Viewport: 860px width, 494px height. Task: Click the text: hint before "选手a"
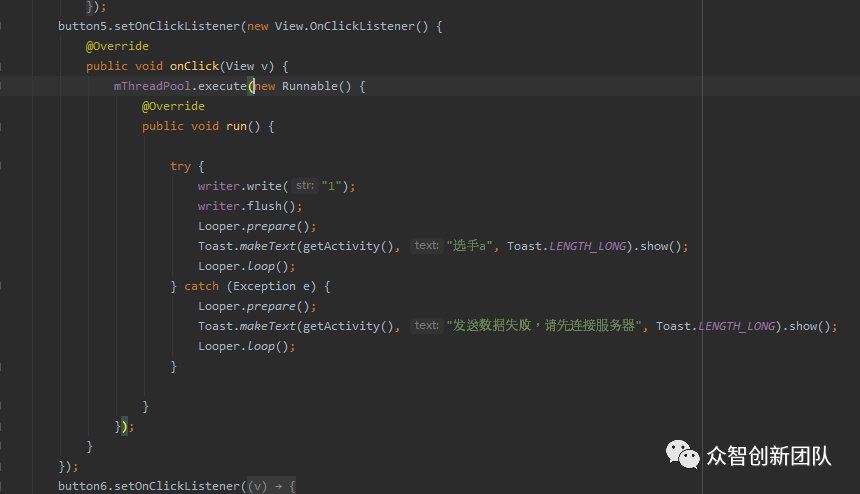427,246
